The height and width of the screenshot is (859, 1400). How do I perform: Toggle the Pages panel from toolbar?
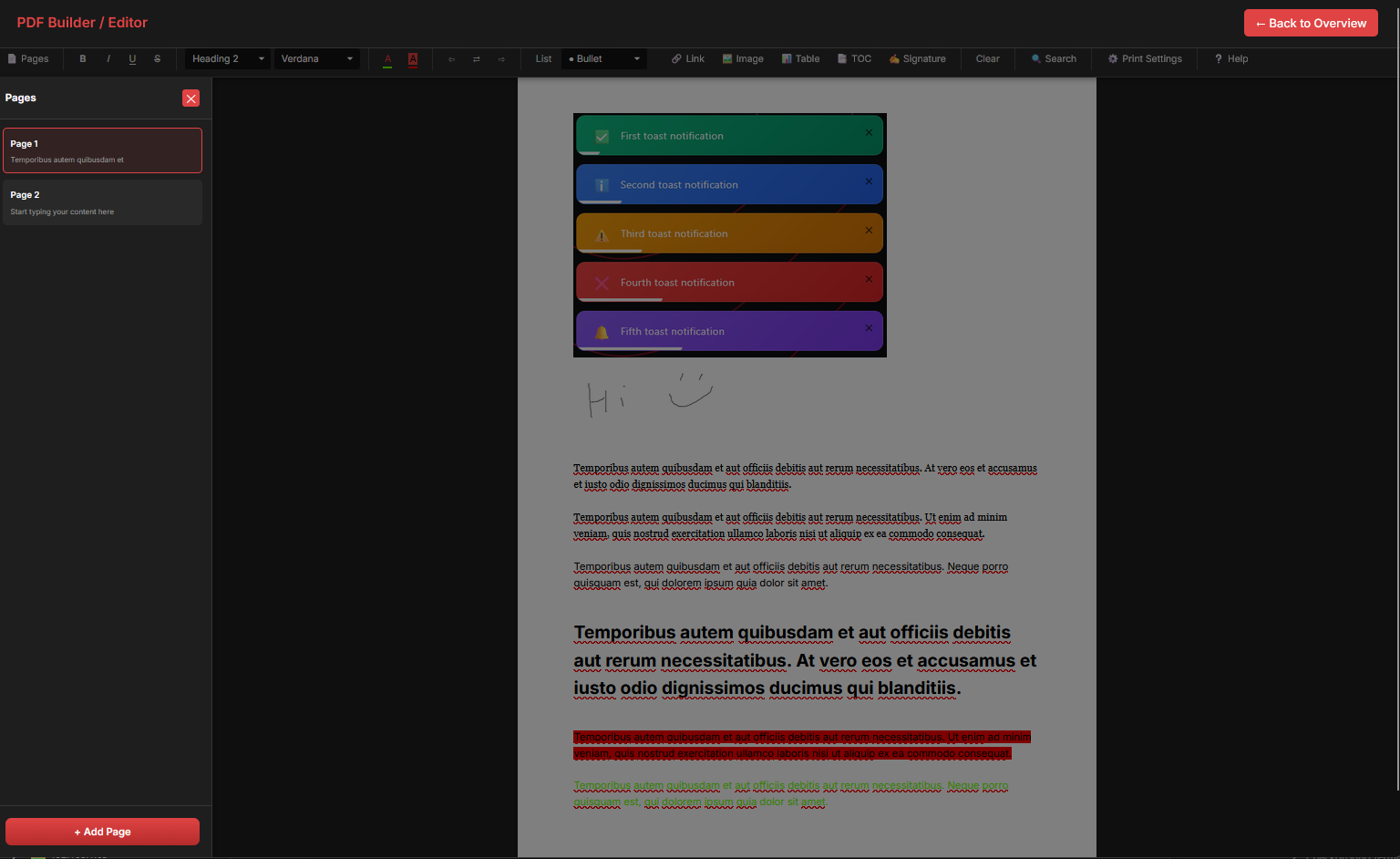[28, 59]
